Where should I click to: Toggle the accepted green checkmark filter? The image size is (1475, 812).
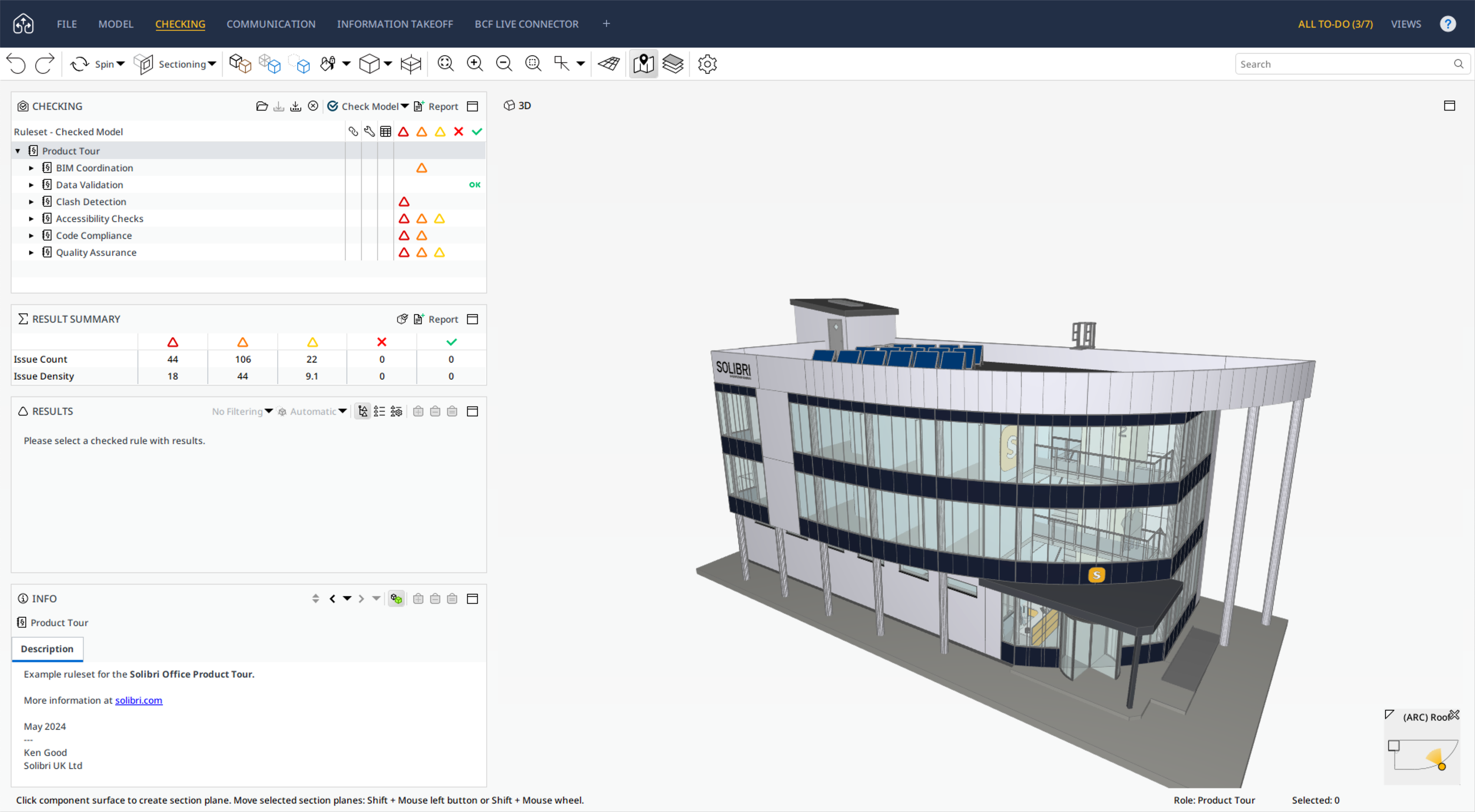(x=477, y=132)
